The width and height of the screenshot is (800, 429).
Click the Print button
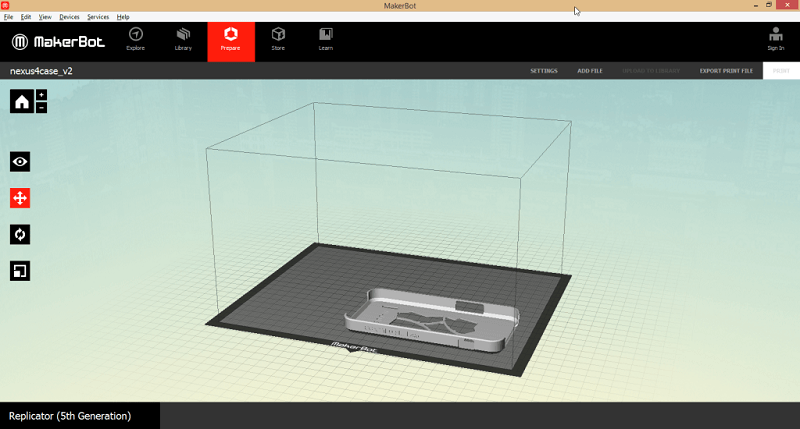[x=781, y=71]
